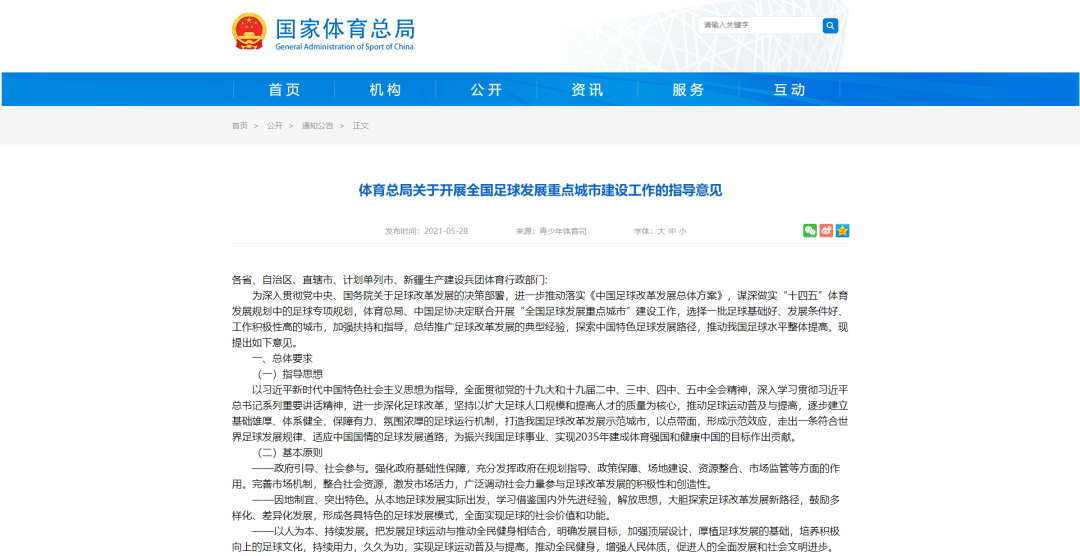Set font size to 小

click(x=683, y=231)
